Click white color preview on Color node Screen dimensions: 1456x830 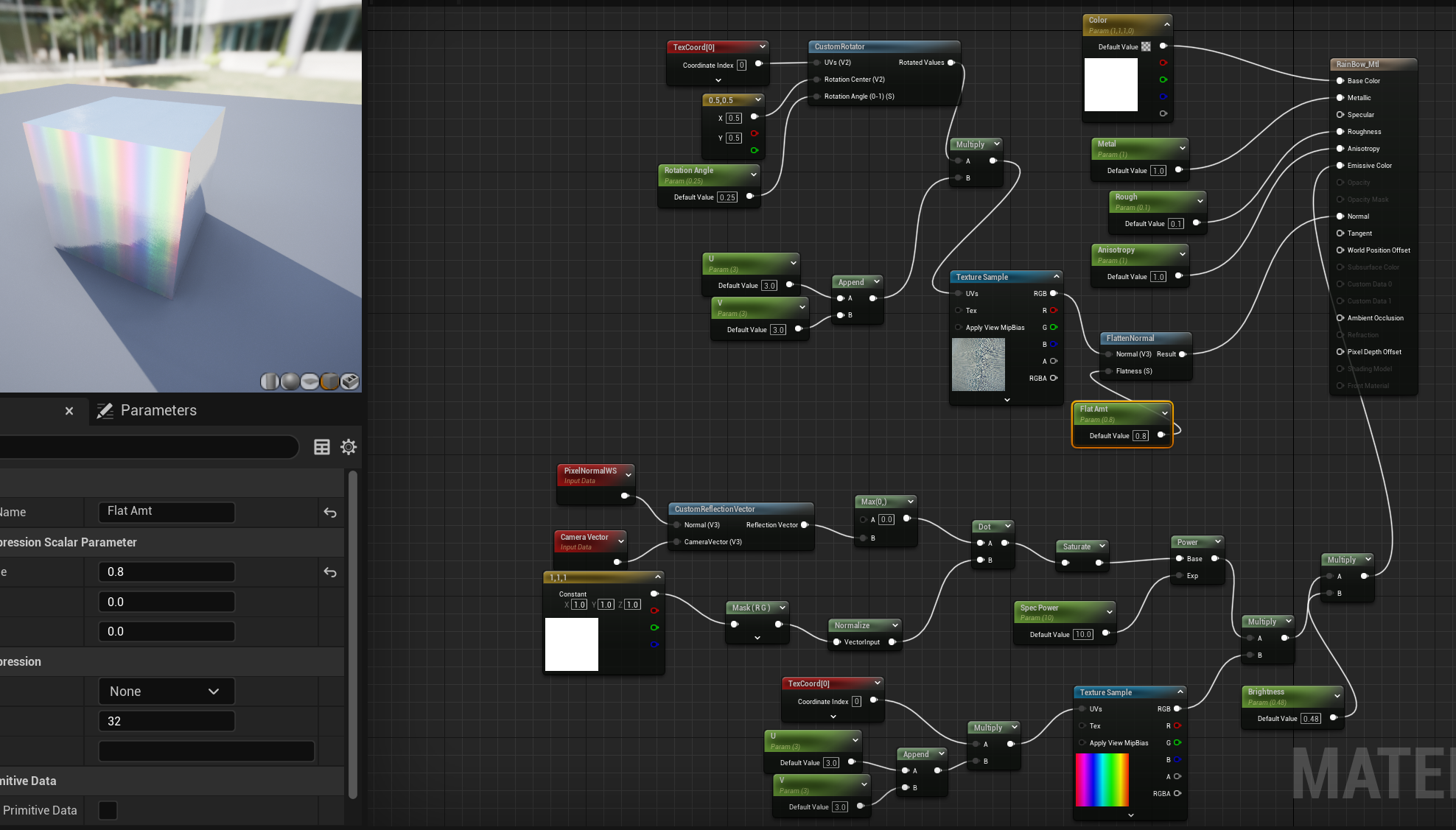coord(1111,85)
